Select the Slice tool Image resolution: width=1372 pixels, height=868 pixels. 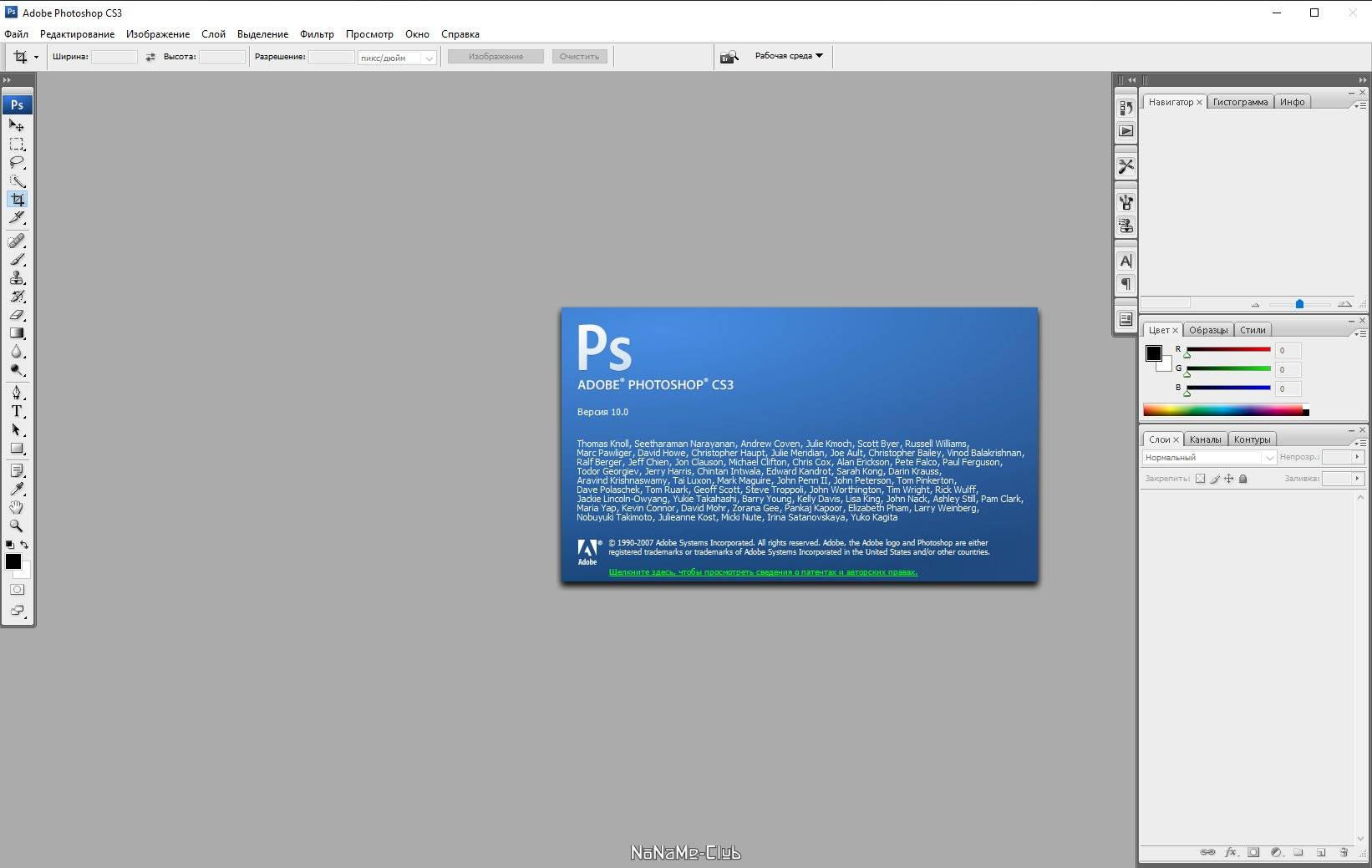(17, 217)
